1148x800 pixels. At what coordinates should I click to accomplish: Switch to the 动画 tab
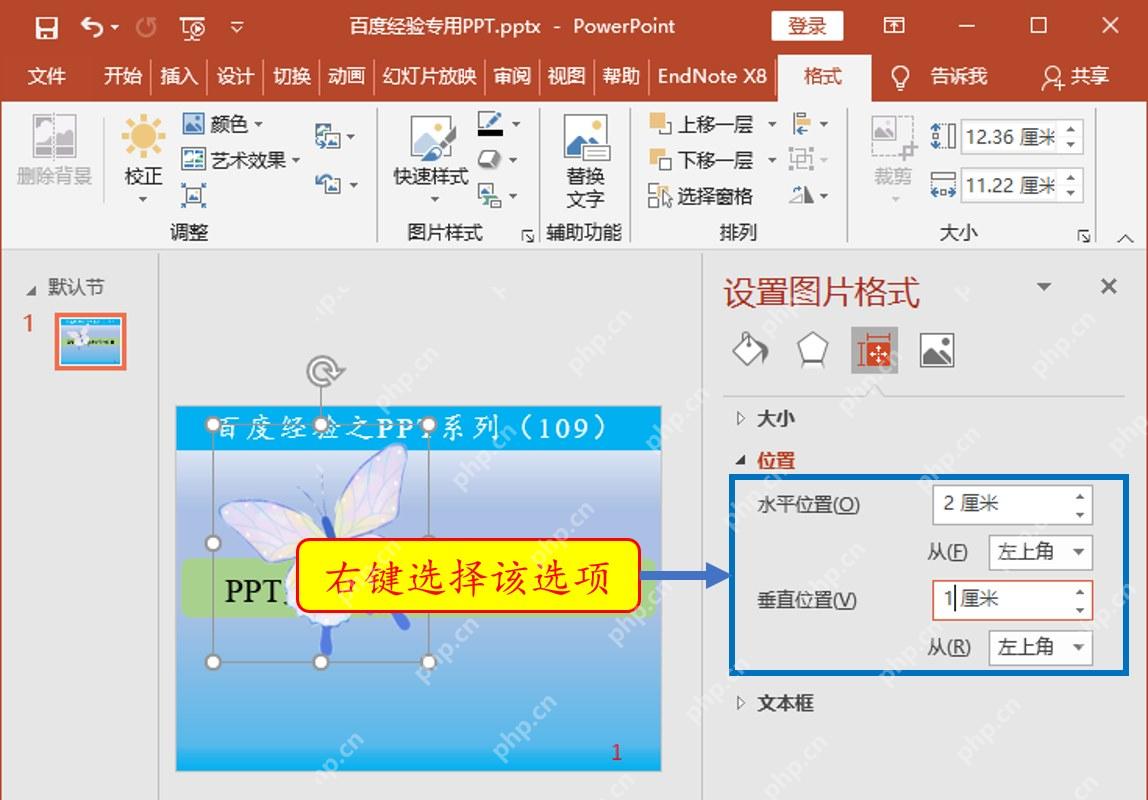(x=346, y=76)
